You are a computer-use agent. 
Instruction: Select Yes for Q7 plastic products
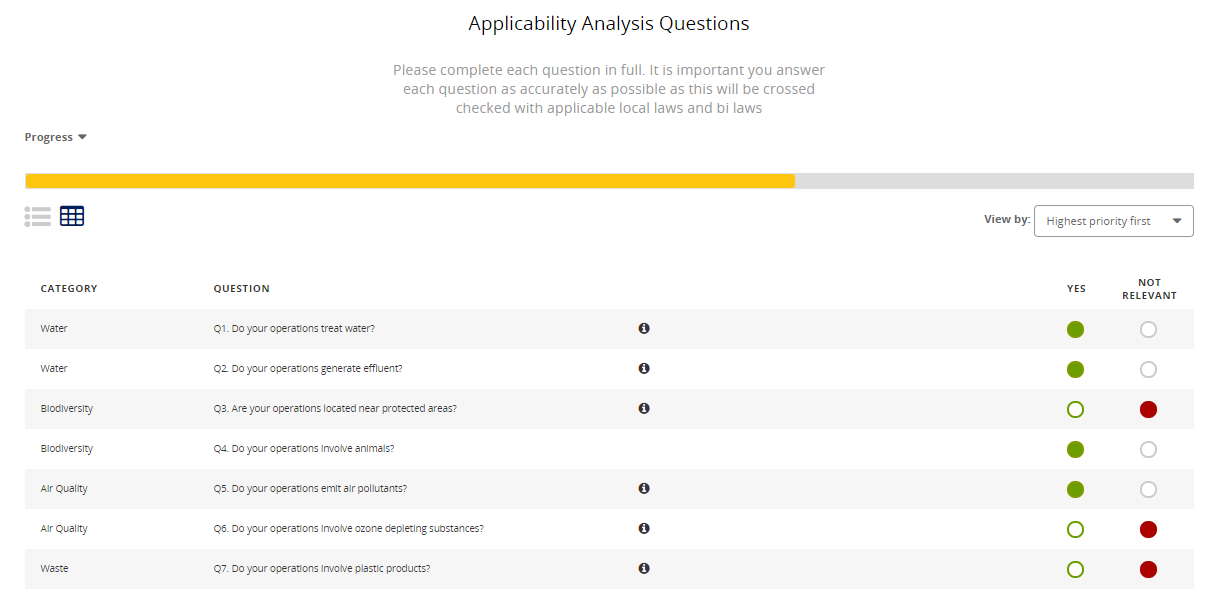pyautogui.click(x=1076, y=569)
